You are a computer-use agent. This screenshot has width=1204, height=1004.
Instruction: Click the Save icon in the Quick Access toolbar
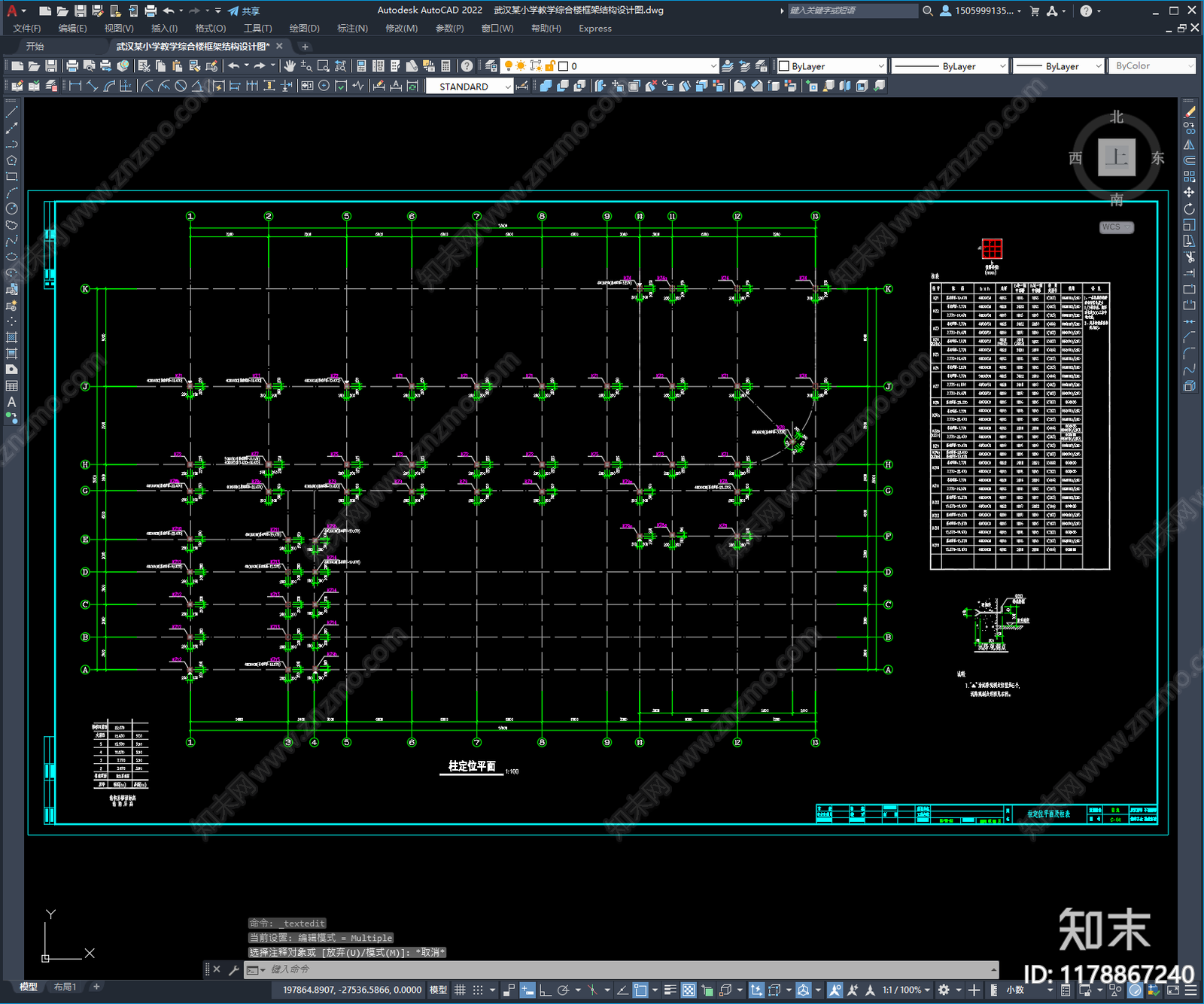click(x=80, y=11)
